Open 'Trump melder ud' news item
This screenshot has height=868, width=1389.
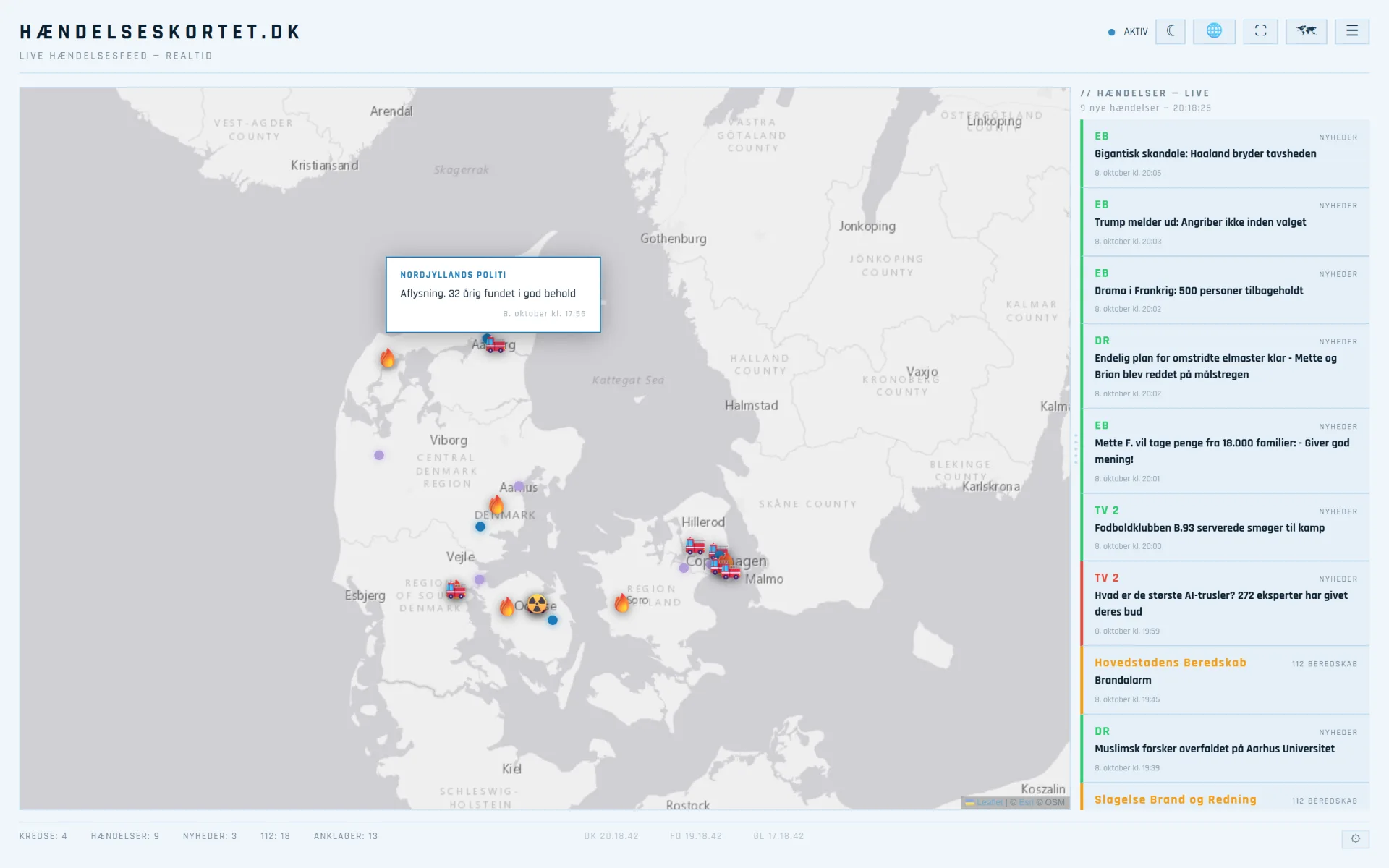coord(1225,222)
